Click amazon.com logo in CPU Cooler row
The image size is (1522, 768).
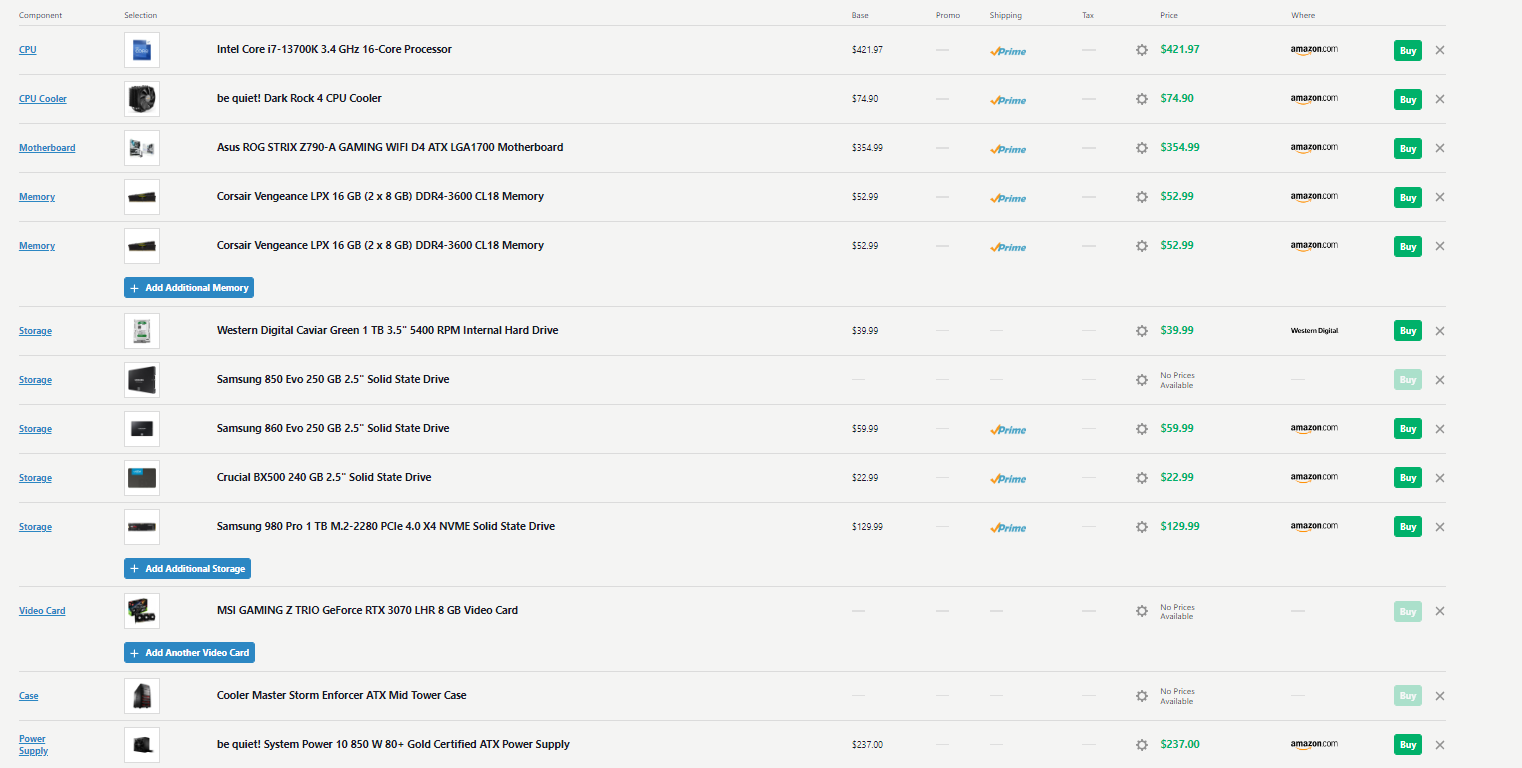[1314, 99]
